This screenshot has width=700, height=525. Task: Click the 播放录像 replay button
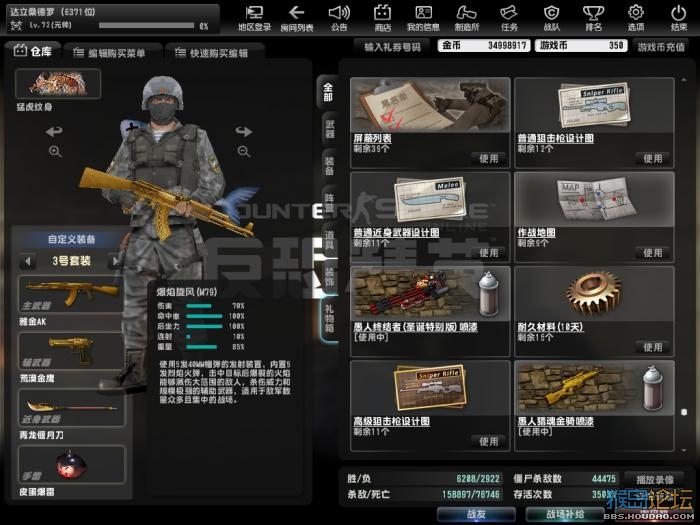(654, 479)
